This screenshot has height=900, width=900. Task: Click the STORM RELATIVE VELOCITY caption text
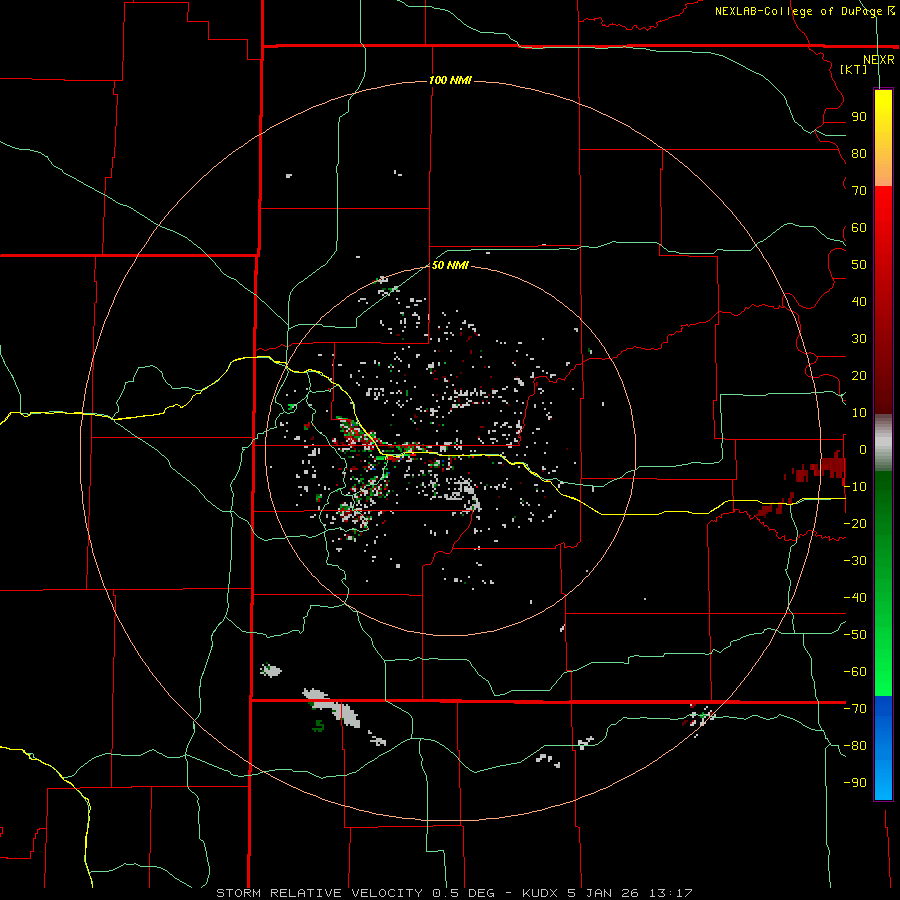(319, 893)
